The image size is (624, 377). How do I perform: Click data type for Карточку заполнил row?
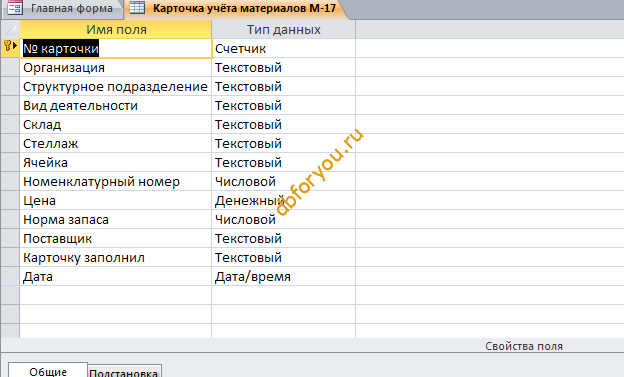pyautogui.click(x=283, y=258)
